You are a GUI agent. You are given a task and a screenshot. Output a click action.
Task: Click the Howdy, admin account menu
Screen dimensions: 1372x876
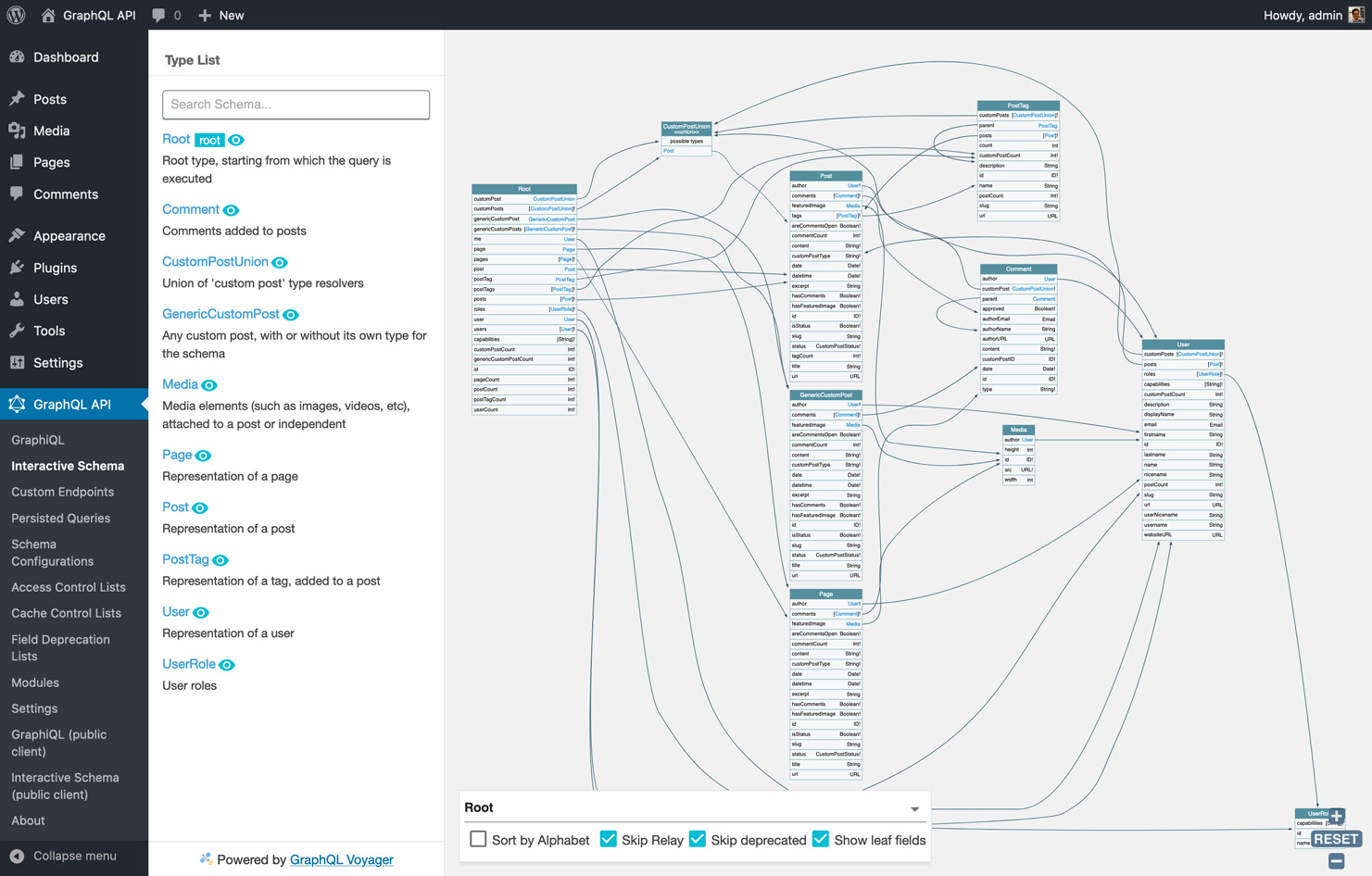pyautogui.click(x=1313, y=15)
